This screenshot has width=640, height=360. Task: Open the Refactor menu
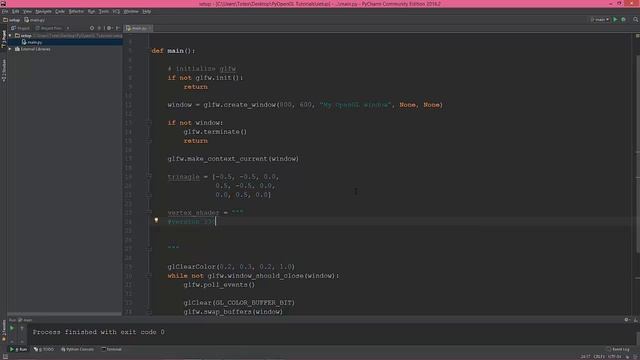point(76,11)
